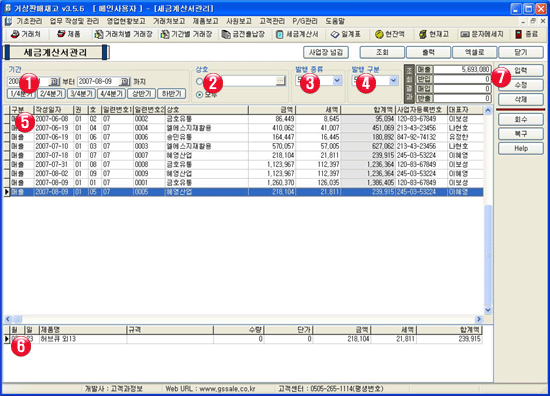Click the Help button
Screen dimensions: 550x396
pyautogui.click(x=521, y=148)
